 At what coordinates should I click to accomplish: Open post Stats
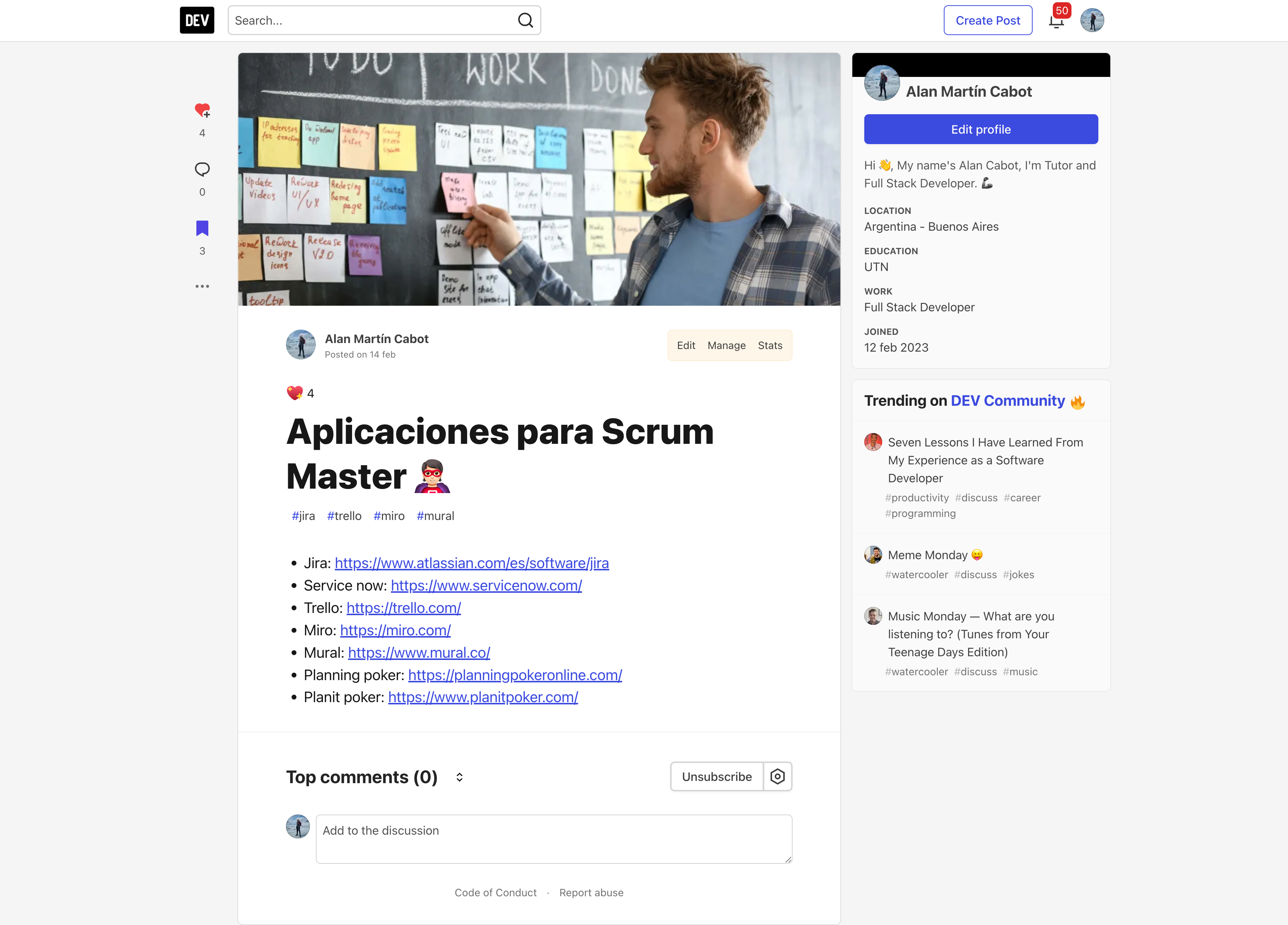point(769,345)
